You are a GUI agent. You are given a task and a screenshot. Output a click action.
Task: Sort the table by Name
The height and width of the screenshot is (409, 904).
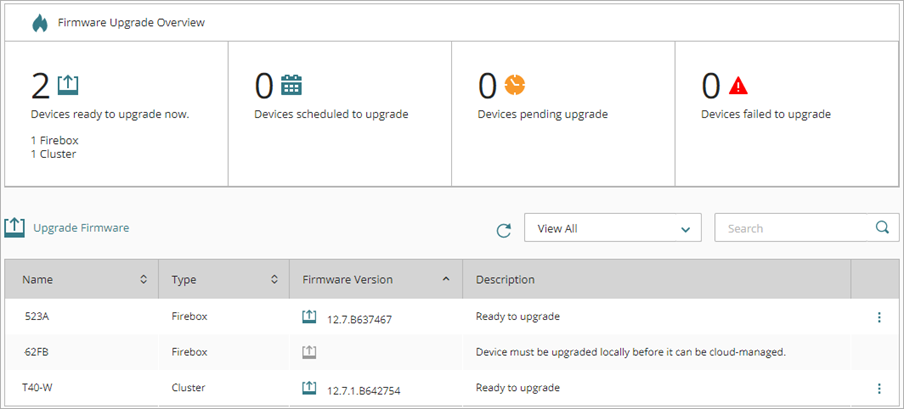[x=144, y=279]
